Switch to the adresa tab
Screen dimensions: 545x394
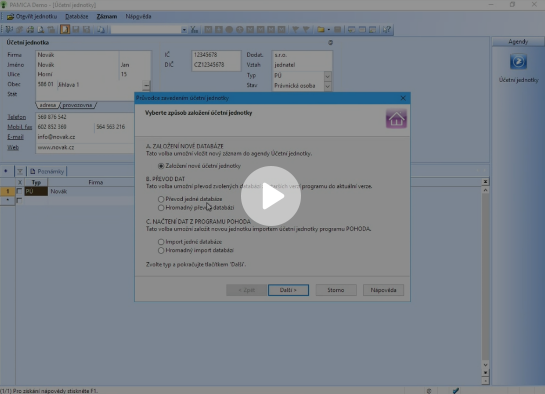pyautogui.click(x=48, y=105)
